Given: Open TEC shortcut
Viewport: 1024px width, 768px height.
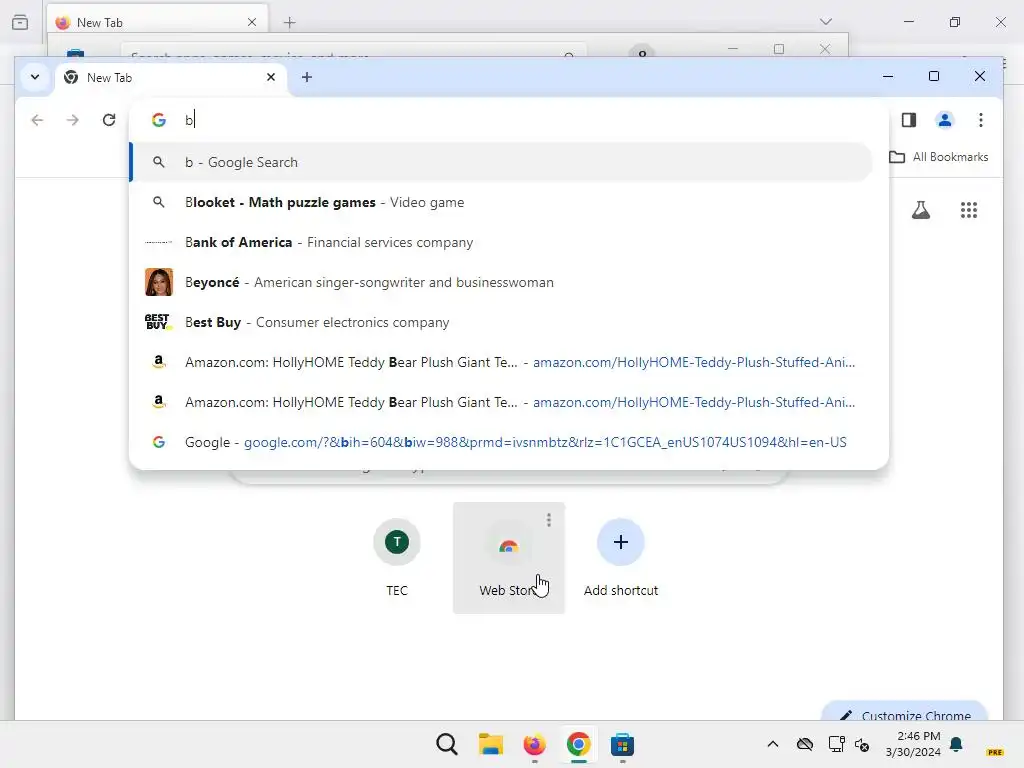Looking at the screenshot, I should click(x=396, y=558).
